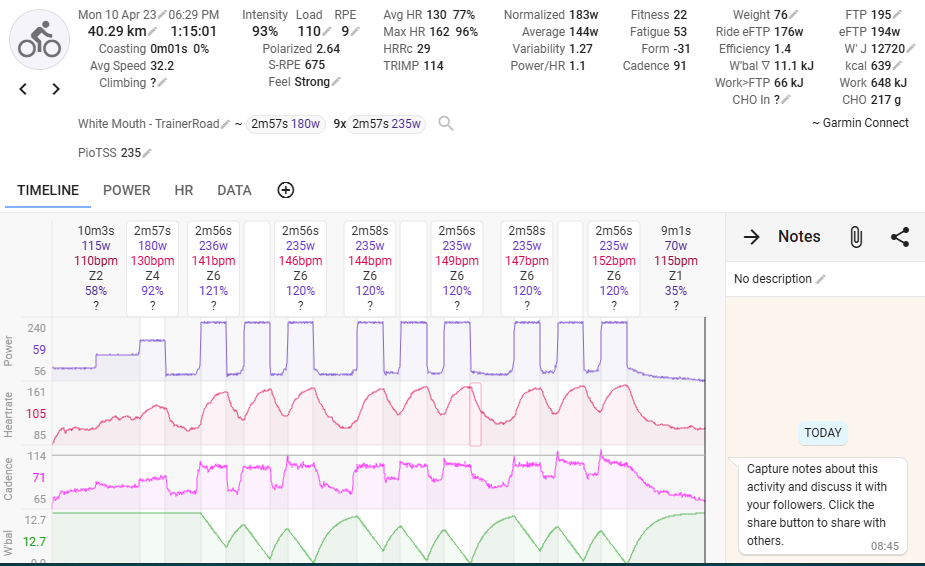
Task: Edit the PioTSS 235 value
Action: (147, 153)
